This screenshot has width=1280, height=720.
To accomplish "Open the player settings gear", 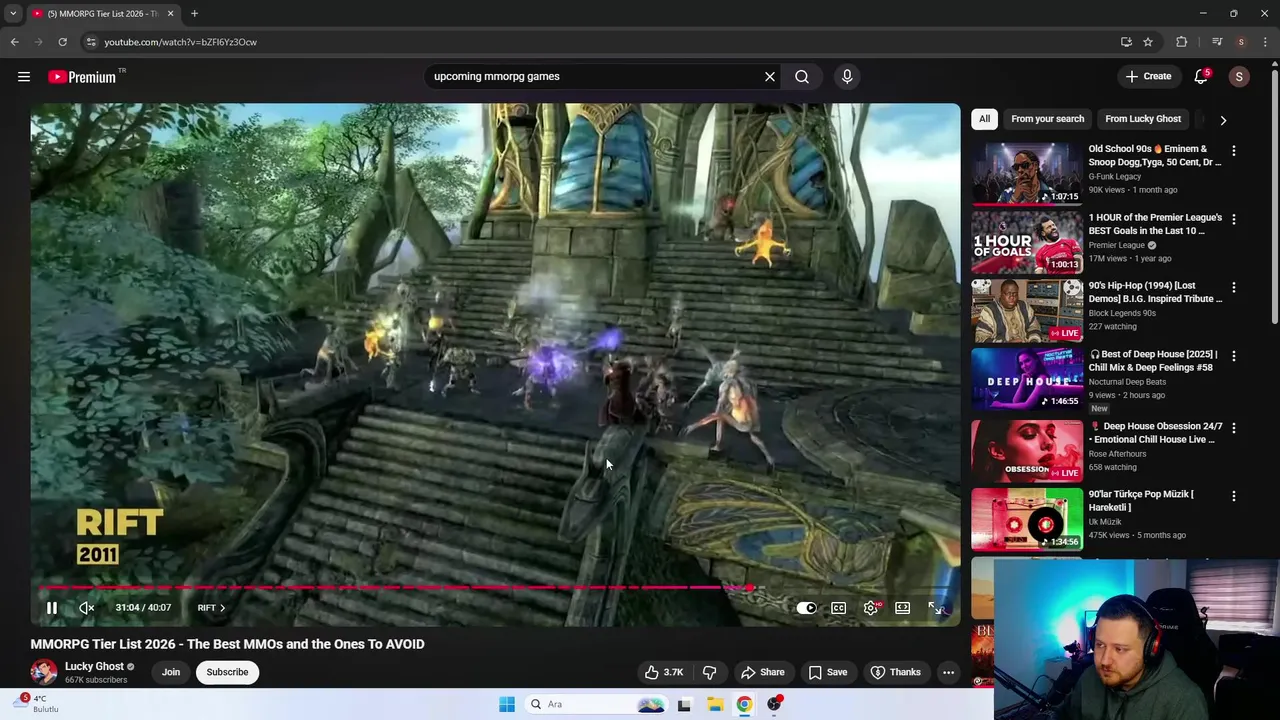I will coord(872,608).
